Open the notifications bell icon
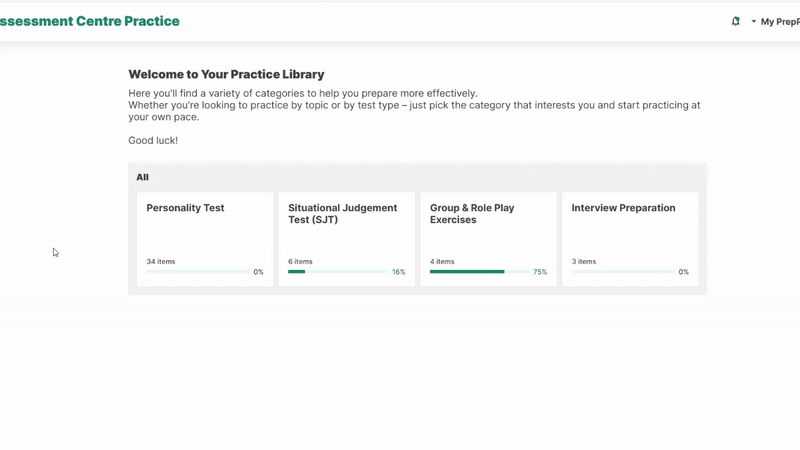 click(736, 21)
